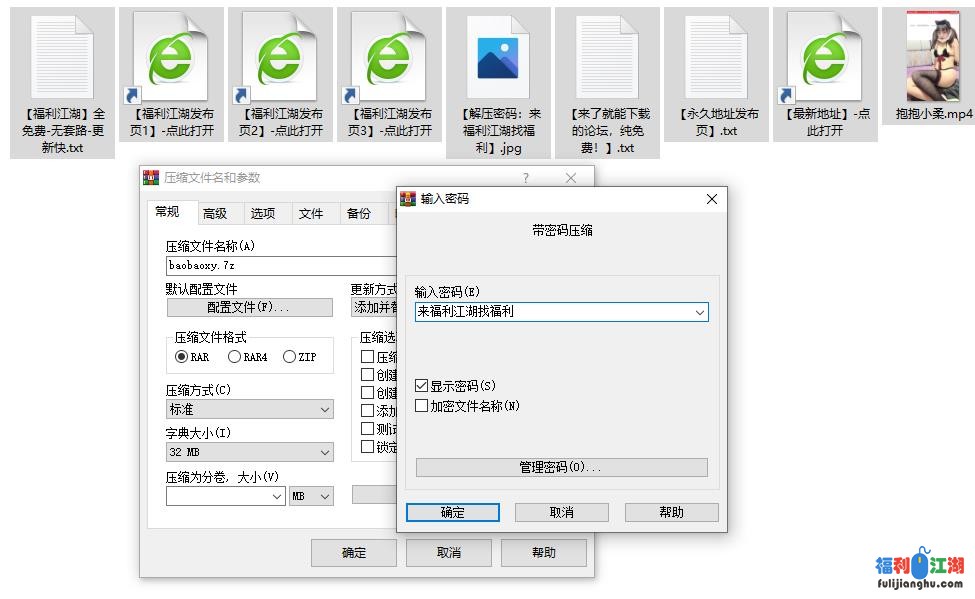Viewport: 975px width, 599px height.
Task: Open the page 1 browser shortcut icon
Action: (171, 56)
